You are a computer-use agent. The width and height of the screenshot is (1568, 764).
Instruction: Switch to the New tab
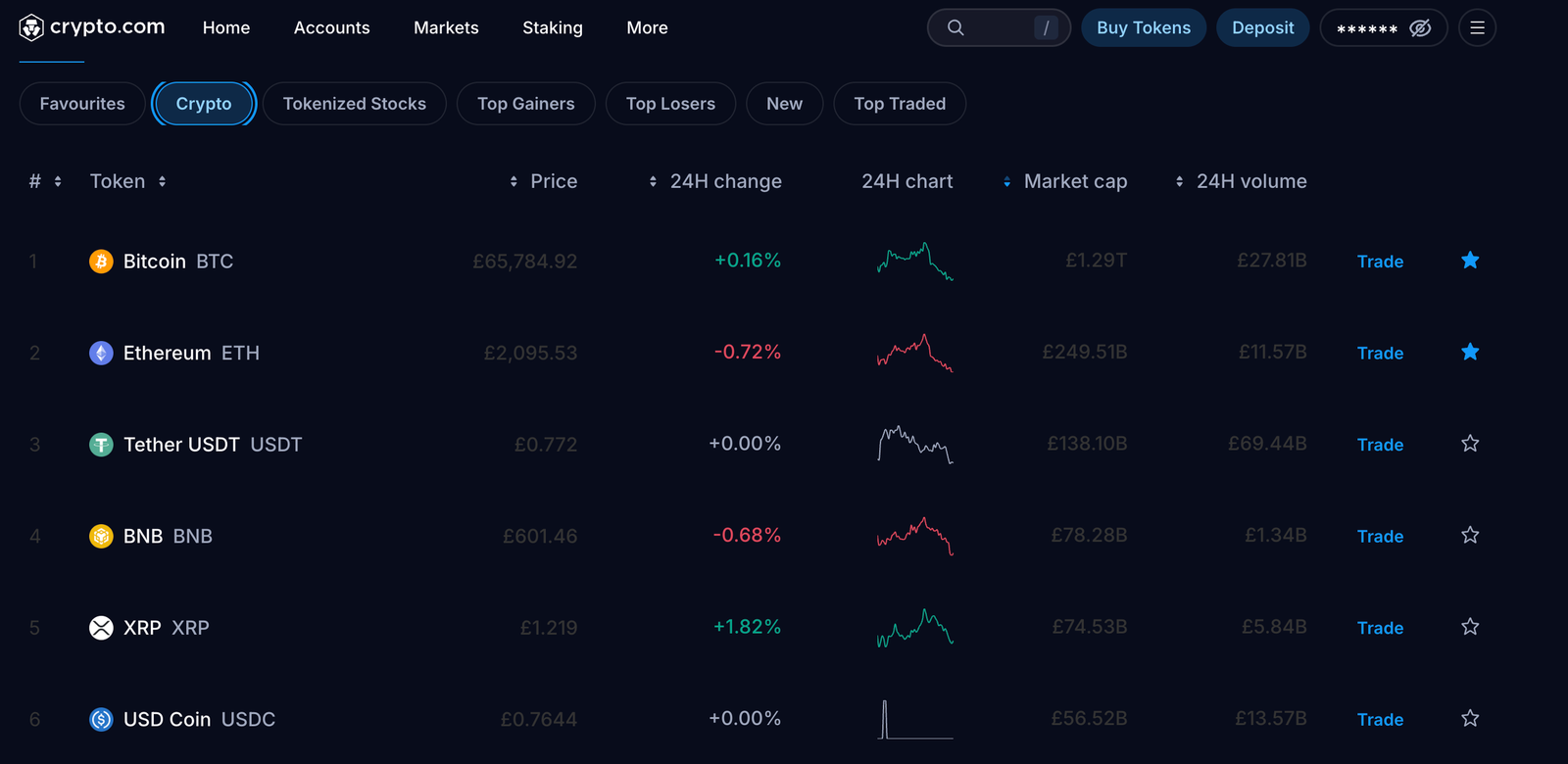coord(785,104)
